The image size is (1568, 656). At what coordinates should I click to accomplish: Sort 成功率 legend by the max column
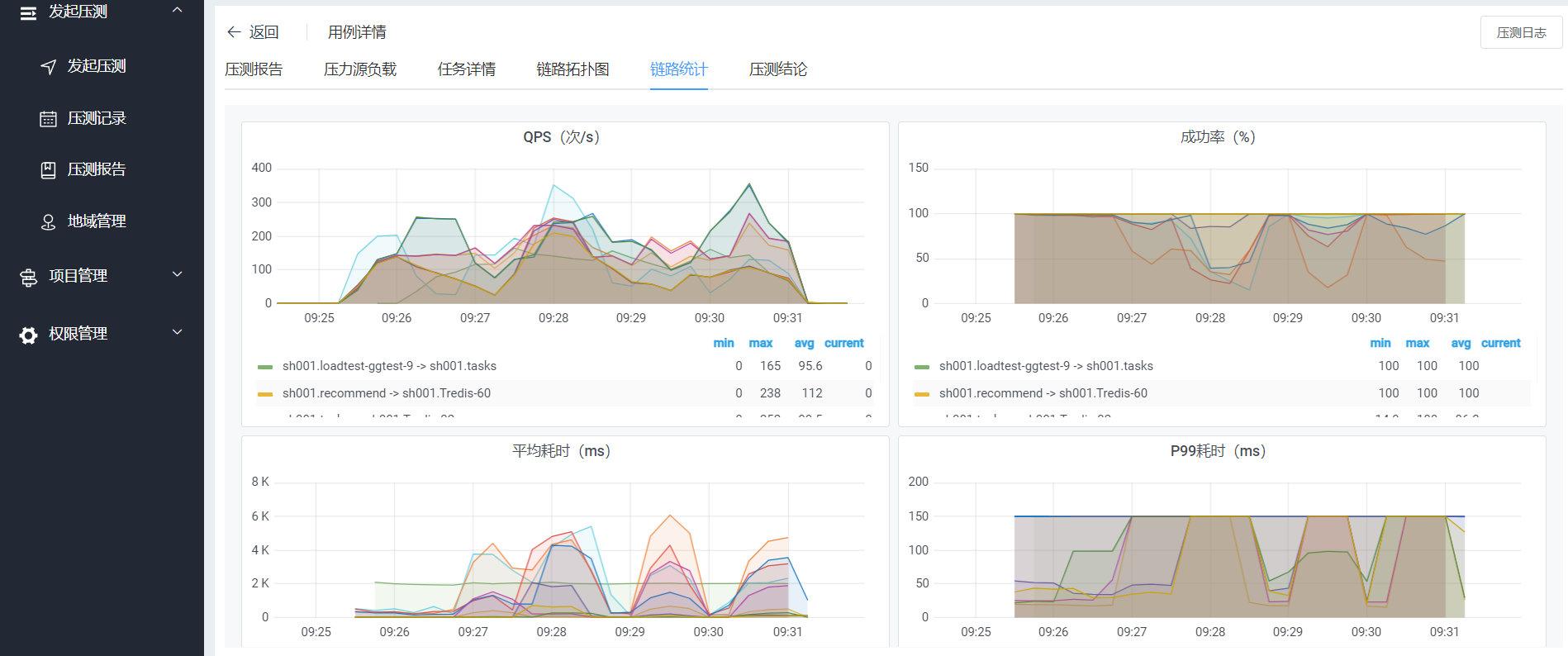tap(1418, 343)
